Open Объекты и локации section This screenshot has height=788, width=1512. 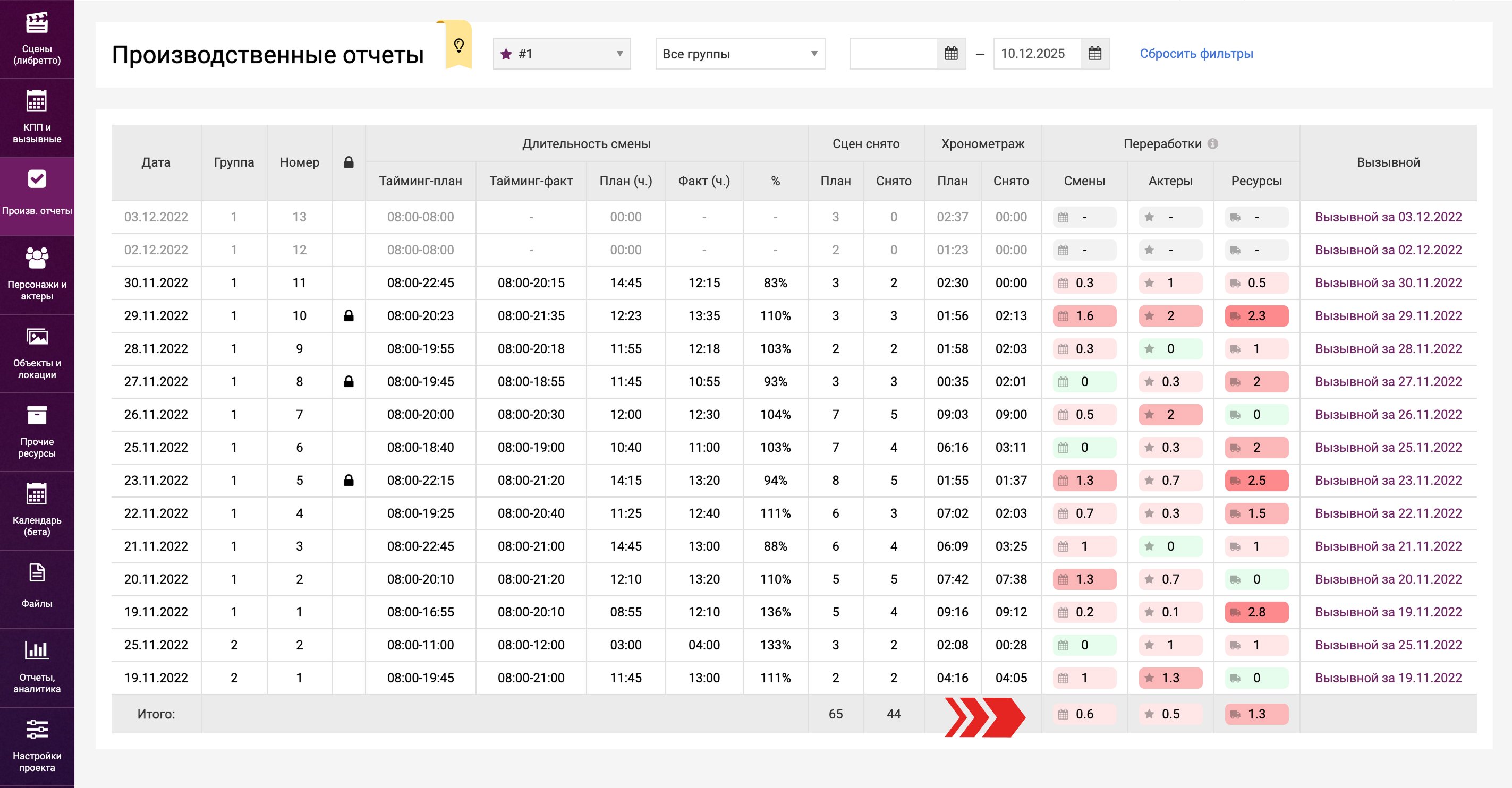tap(37, 353)
